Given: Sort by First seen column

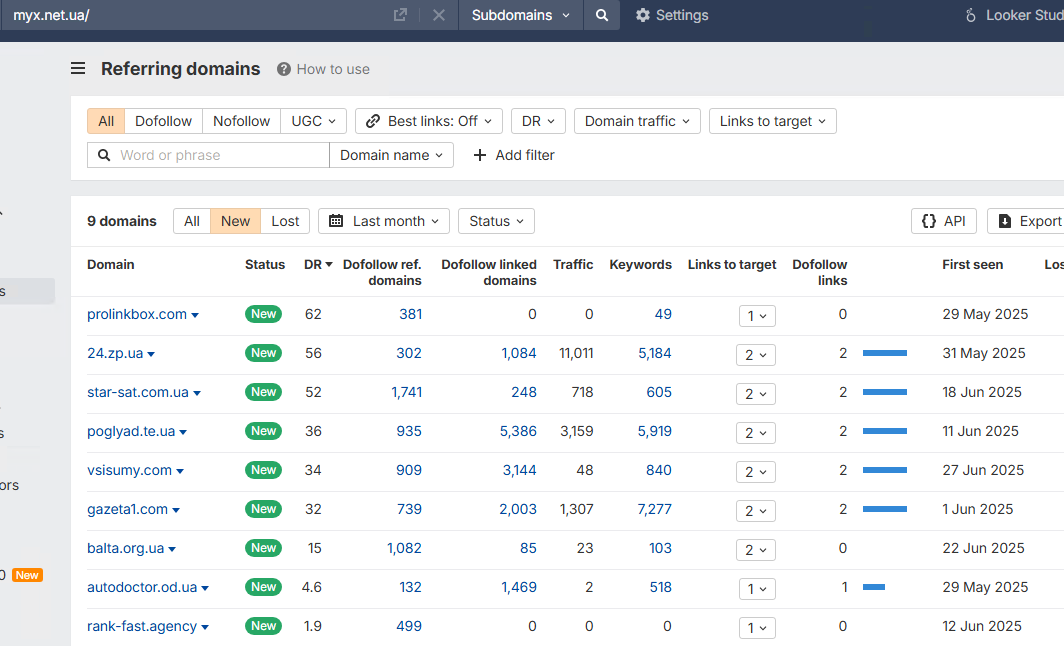Looking at the screenshot, I should coord(972,265).
